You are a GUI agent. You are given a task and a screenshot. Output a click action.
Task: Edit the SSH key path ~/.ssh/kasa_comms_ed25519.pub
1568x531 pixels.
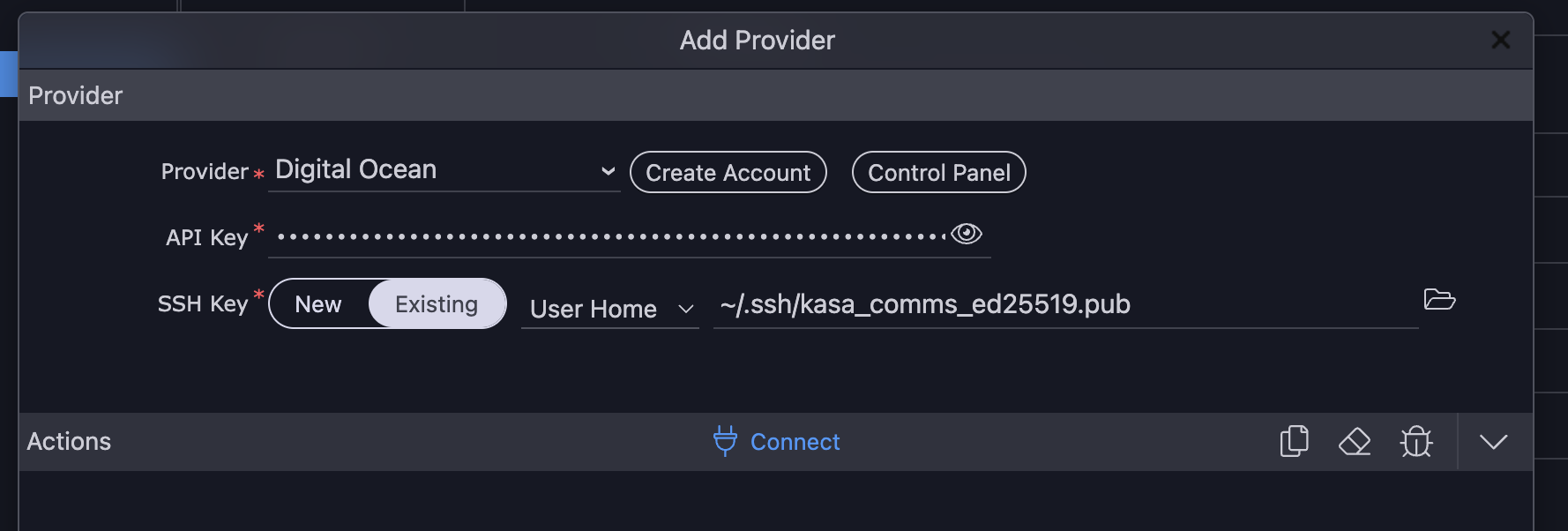coord(1065,304)
